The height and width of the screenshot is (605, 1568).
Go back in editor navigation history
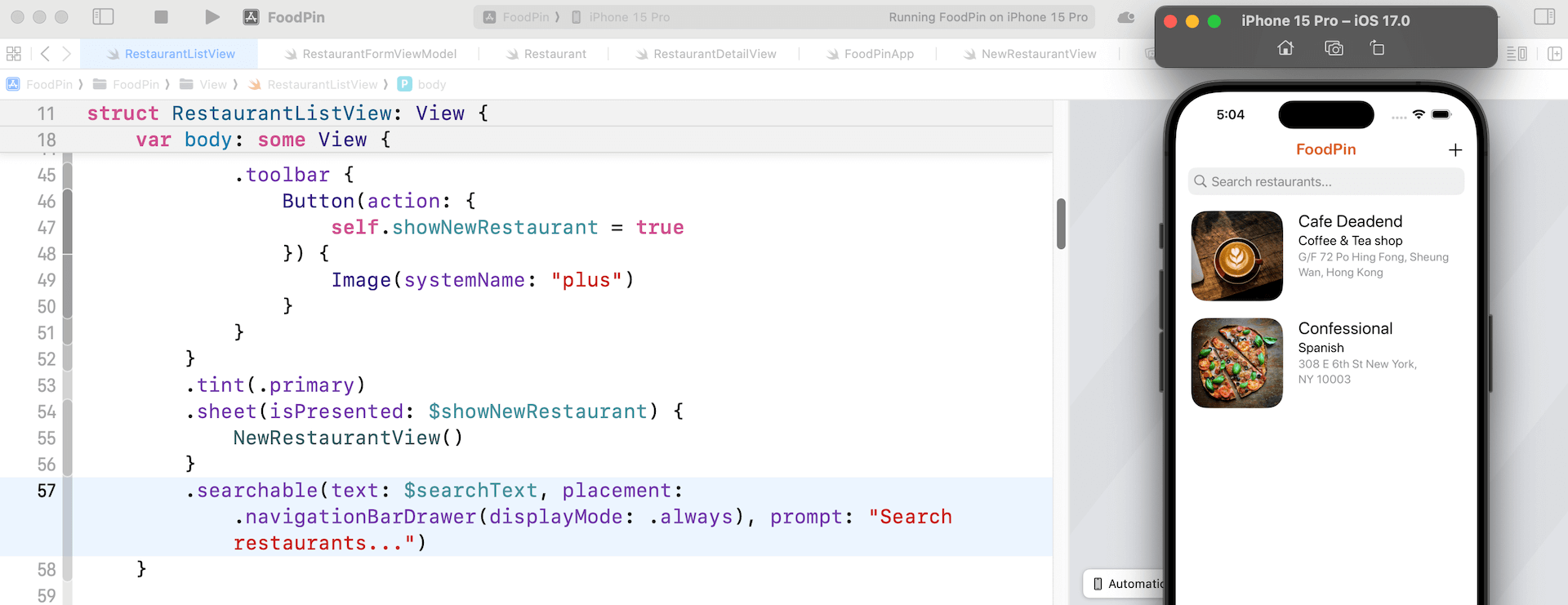tap(46, 54)
